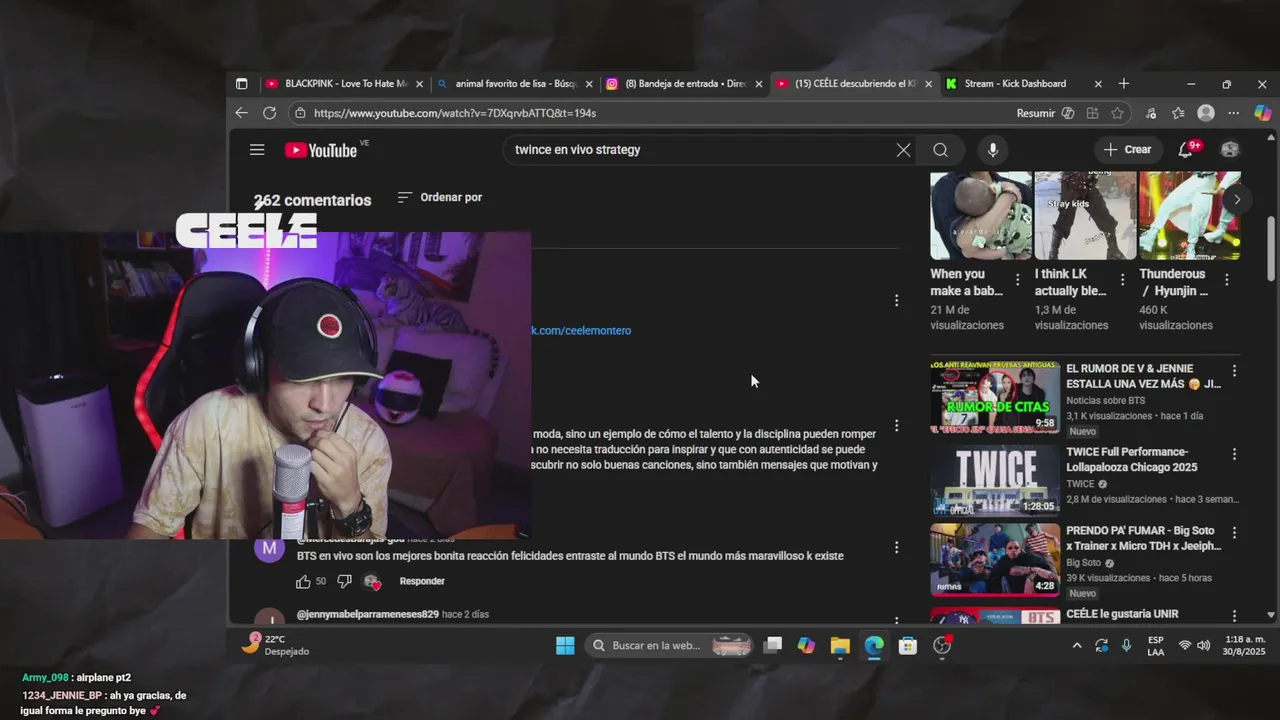Click the browser address bar URL

click(455, 113)
